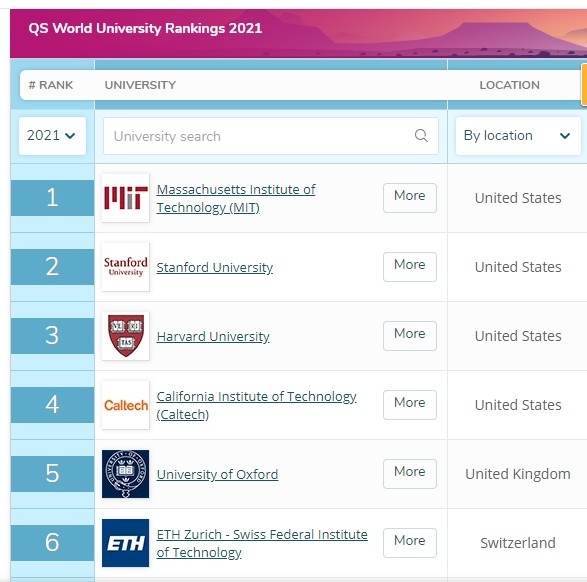Click More button for ETH Zurich

pyautogui.click(x=410, y=543)
